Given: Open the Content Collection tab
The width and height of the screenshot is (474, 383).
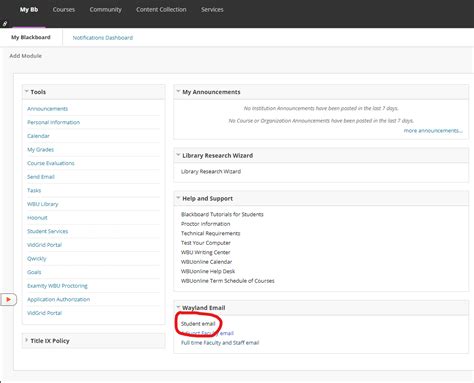Looking at the screenshot, I should coord(161,10).
